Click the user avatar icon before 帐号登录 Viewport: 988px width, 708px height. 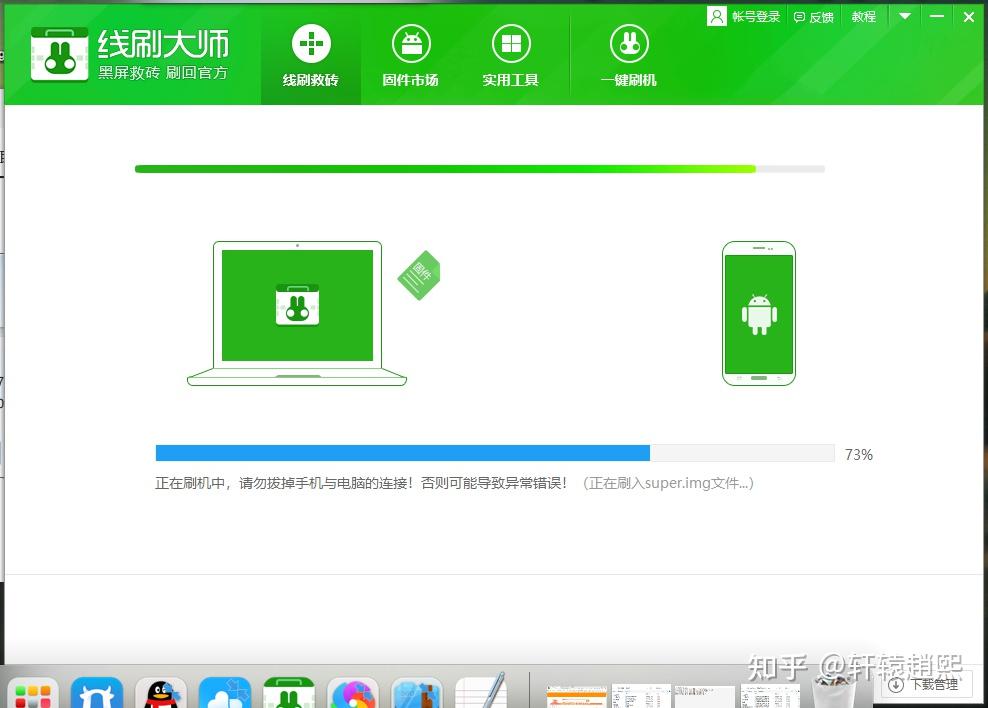[717, 16]
